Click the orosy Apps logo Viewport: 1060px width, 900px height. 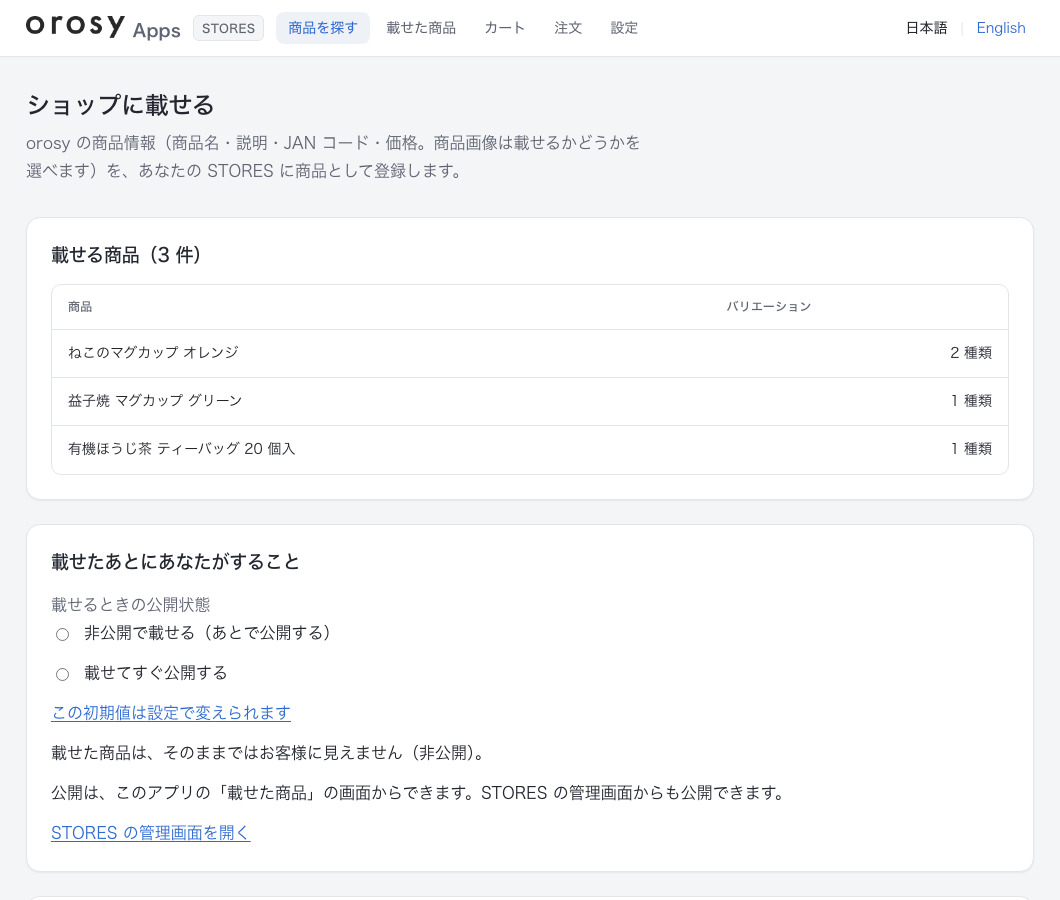pyautogui.click(x=103, y=27)
